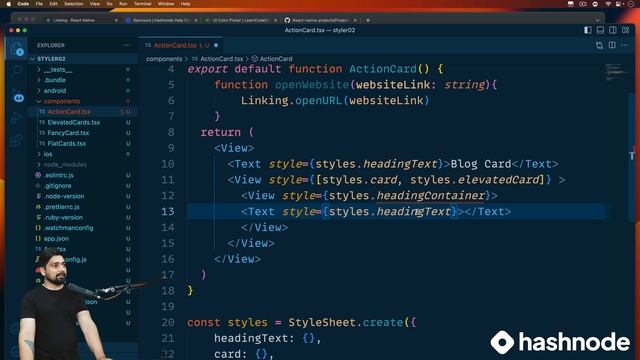Screen dimensions: 640x360
Task: Open .ruby-version file
Action: click(x=63, y=218)
